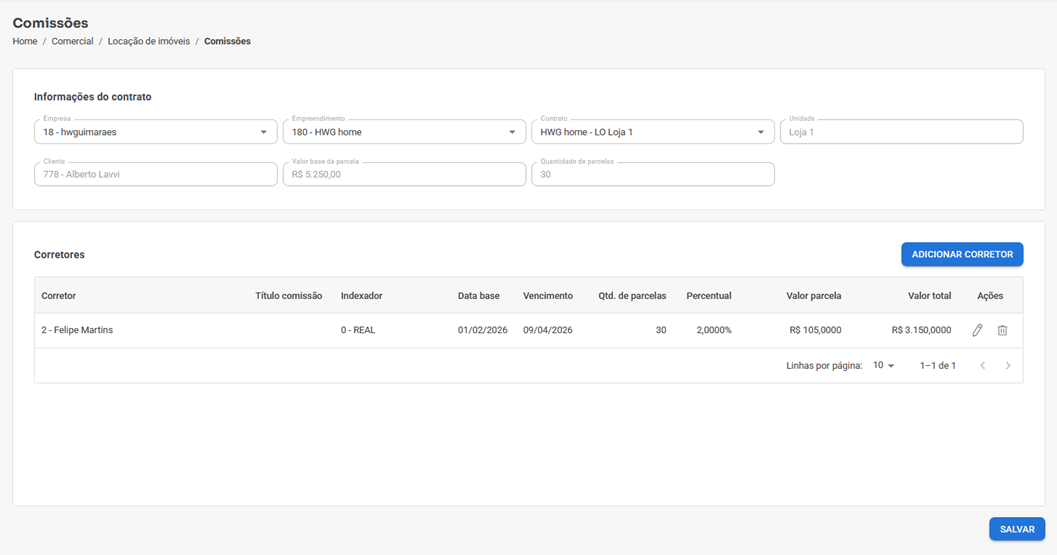1057x555 pixels.
Task: Click the Cliente field
Action: 156,174
